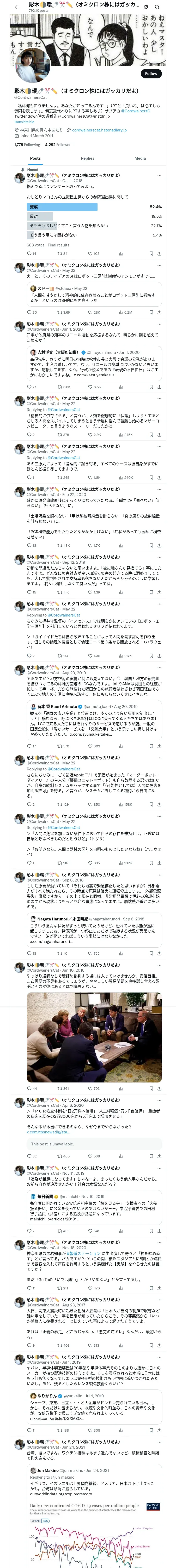176x1568 pixels.
Task: Share the pinned poll tweet
Action: (x=159, y=253)
